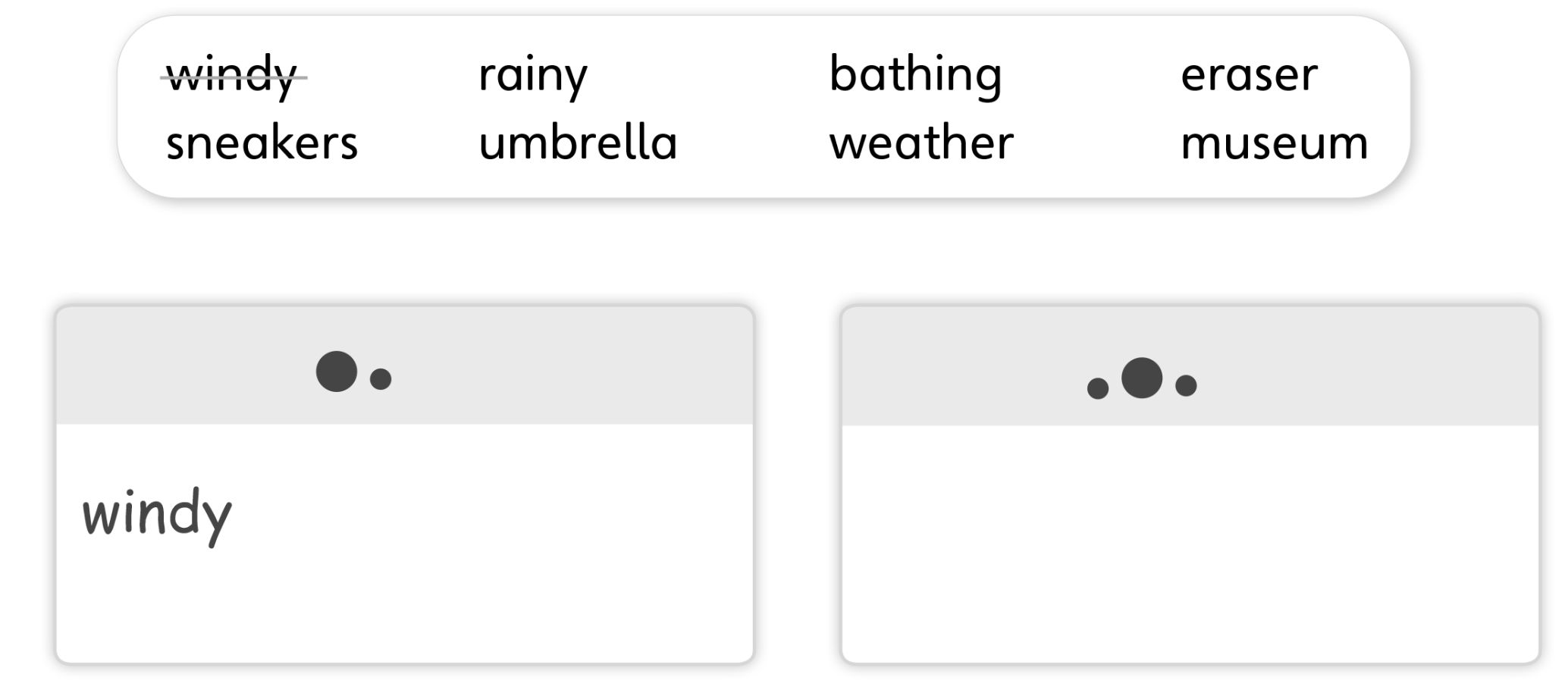Viewport: 1568px width, 693px height.
Task: Click the big-small dot stress pattern icon
Action: pyautogui.click(x=353, y=373)
